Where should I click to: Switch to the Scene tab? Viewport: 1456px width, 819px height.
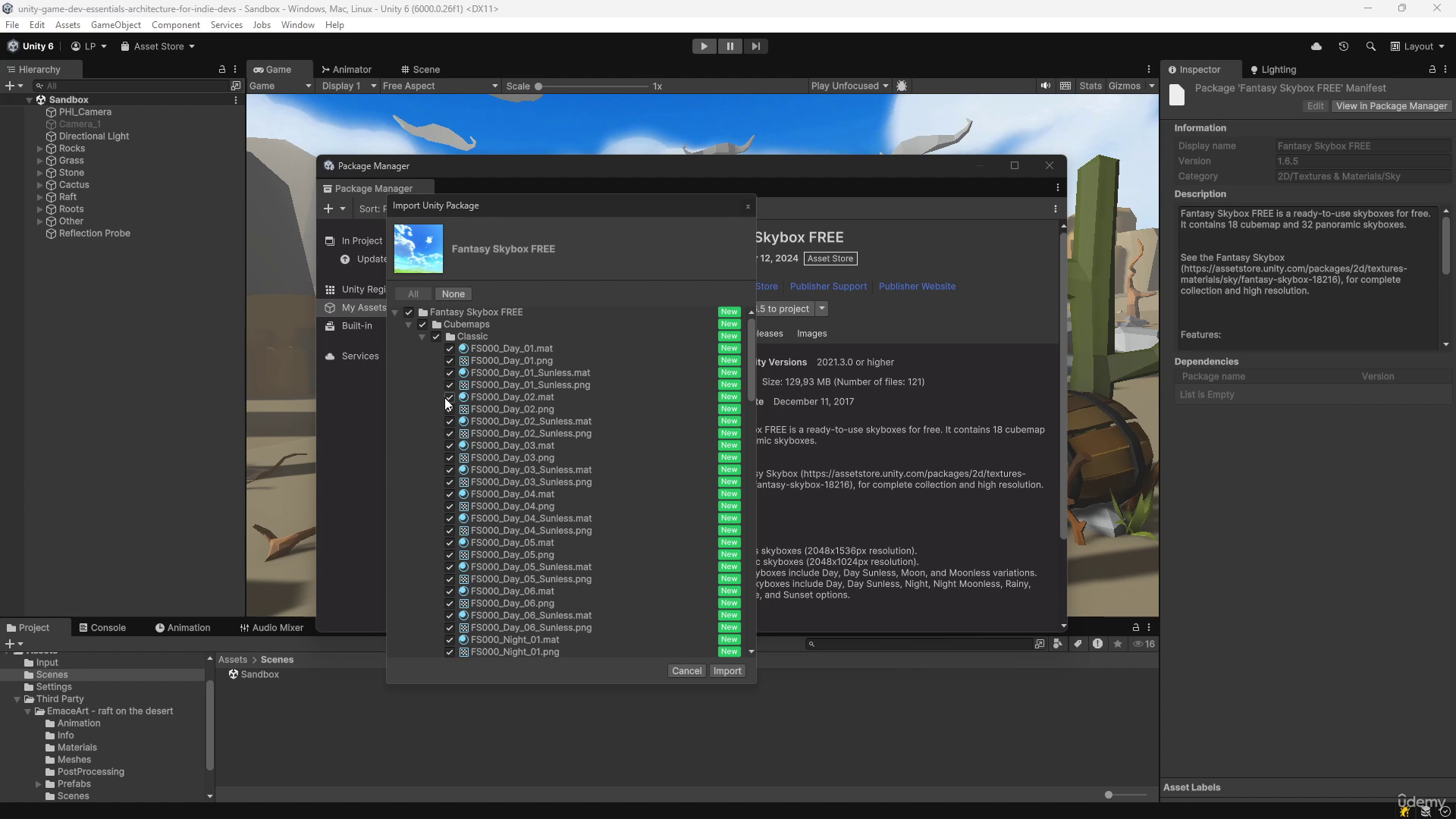point(421,69)
